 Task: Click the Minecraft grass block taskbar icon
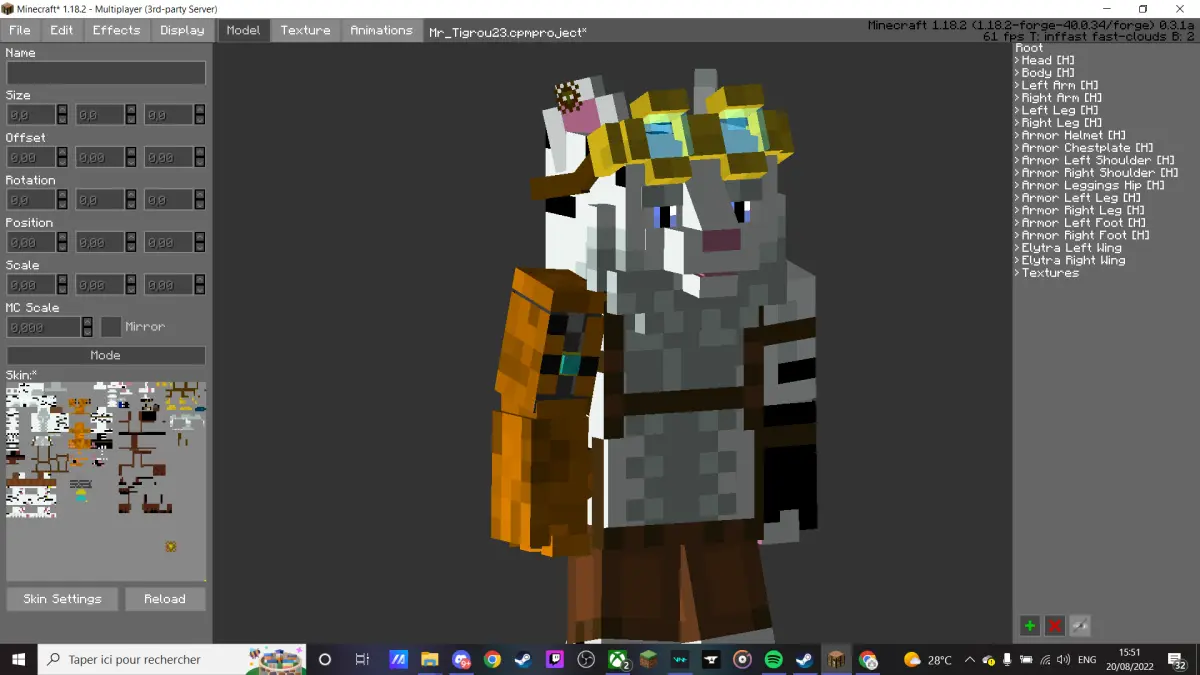tap(648, 660)
